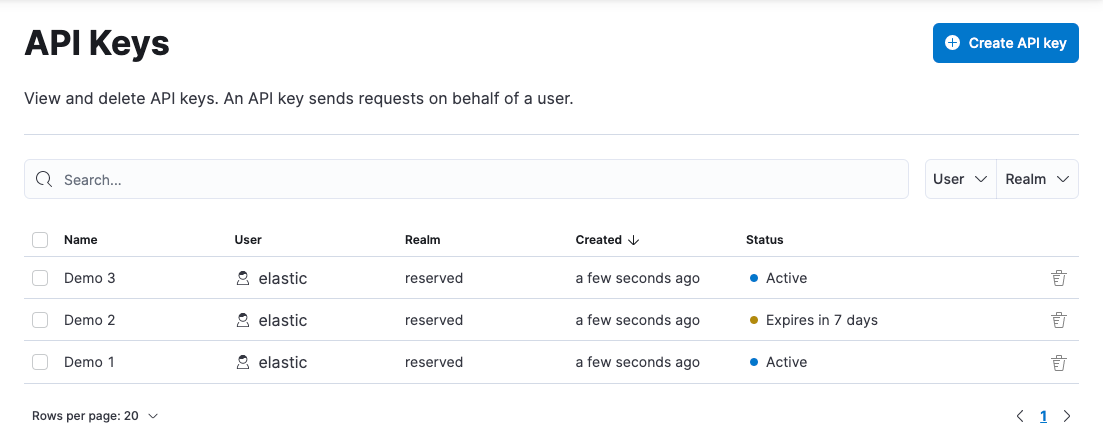Click the trash icon for Demo 2

tap(1059, 320)
